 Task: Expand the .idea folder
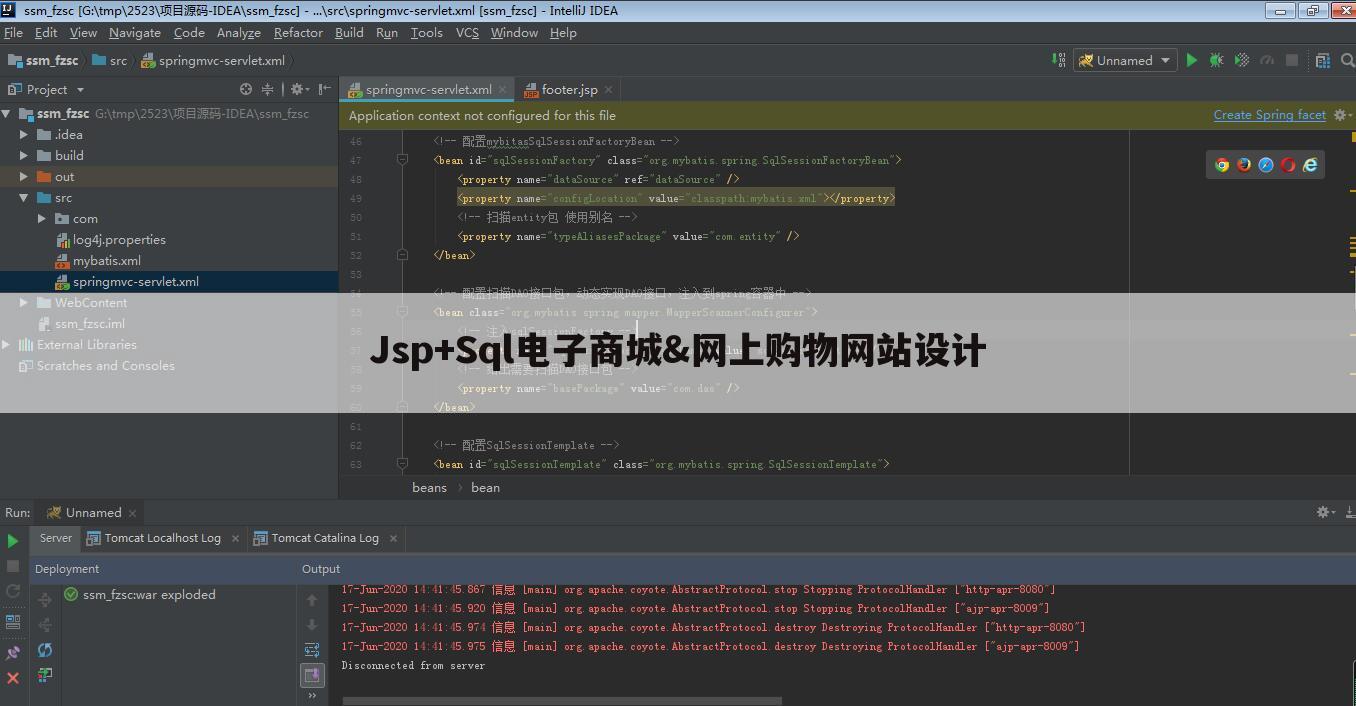tap(24, 135)
